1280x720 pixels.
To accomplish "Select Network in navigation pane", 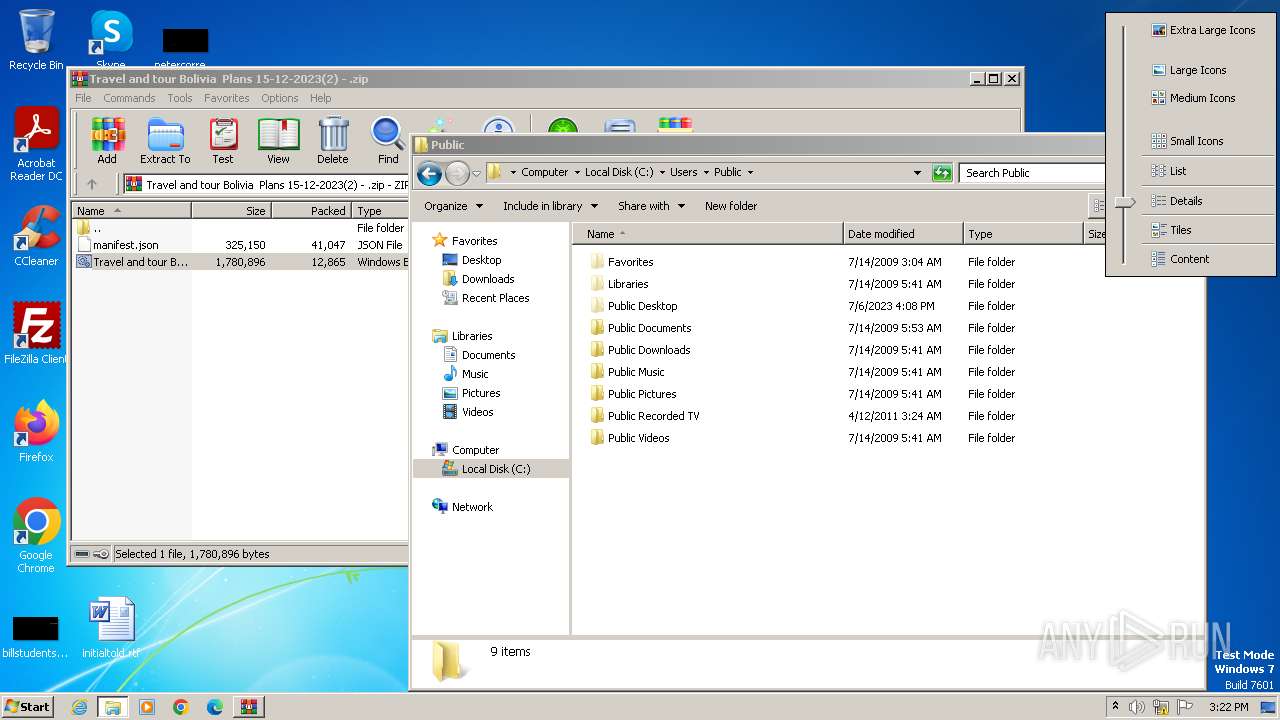I will pyautogui.click(x=472, y=507).
